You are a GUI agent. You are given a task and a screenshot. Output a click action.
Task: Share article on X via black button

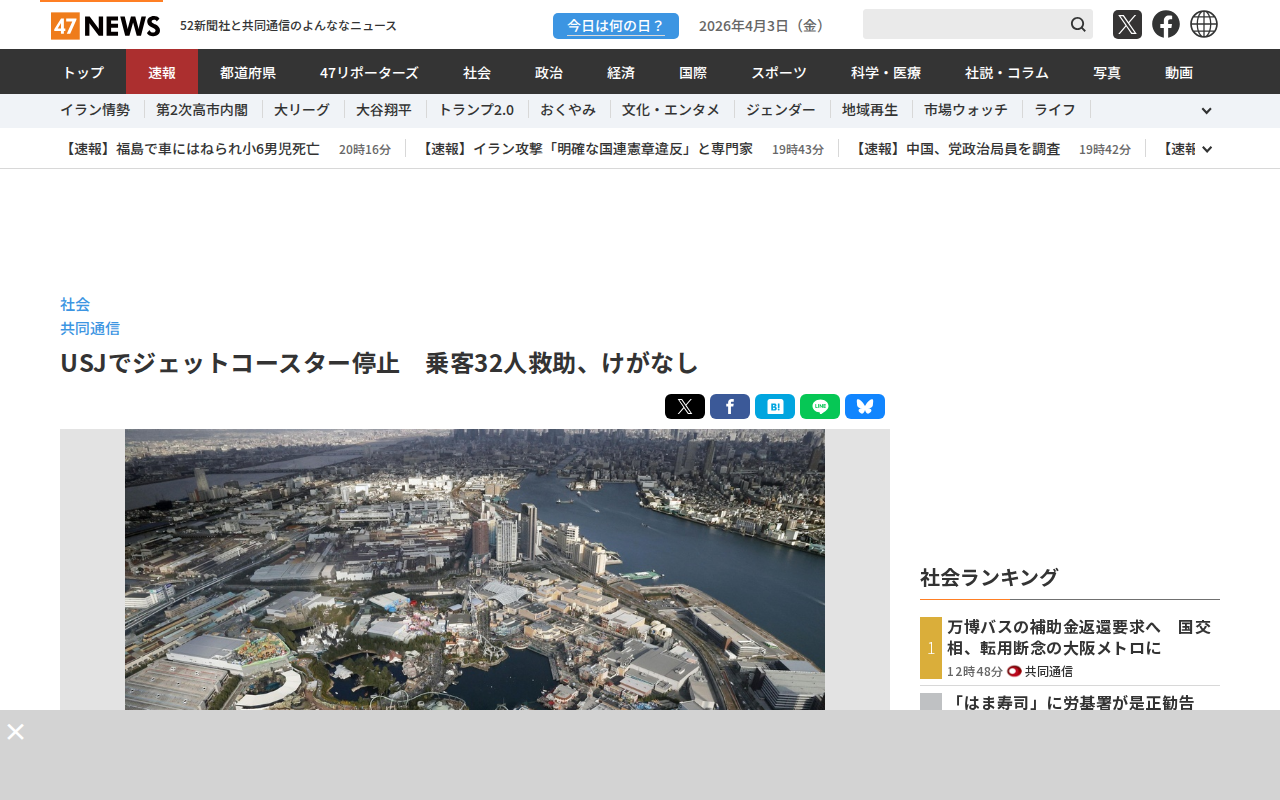click(x=685, y=407)
